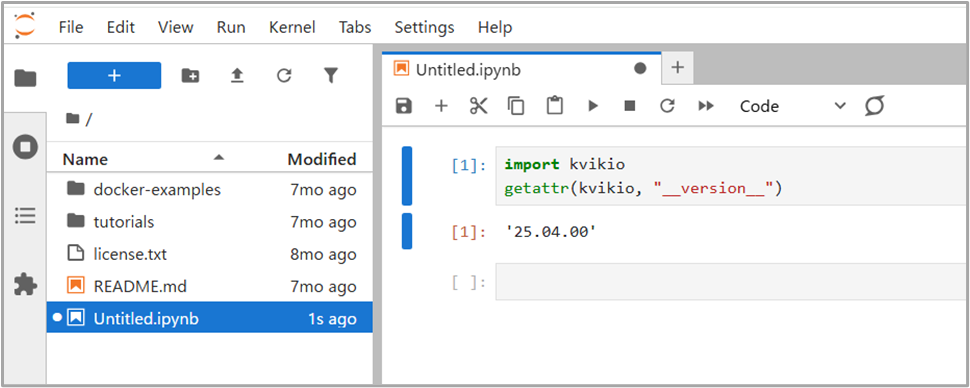Click the input prompt [1]: label
970x388 pixels.
tap(469, 165)
